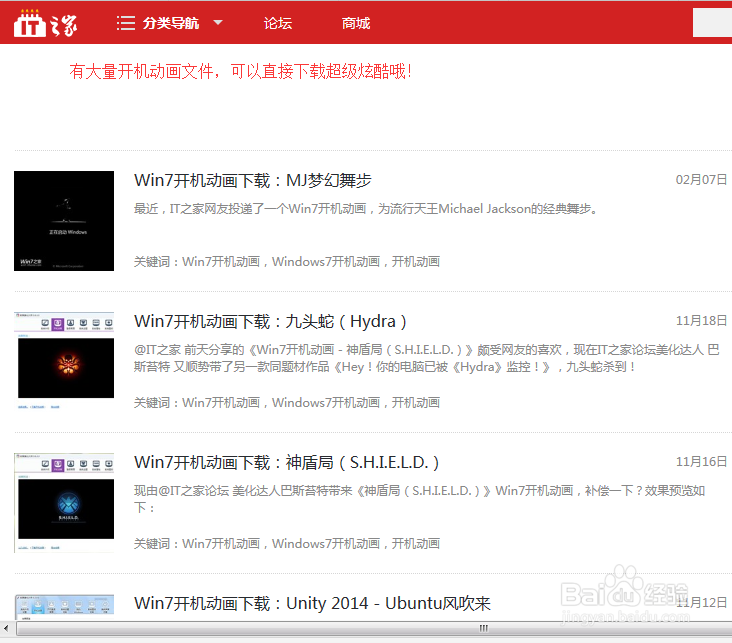Open the 分类导航 hamburger menu icon
Screen dimensions: 732x643
(x=126, y=23)
